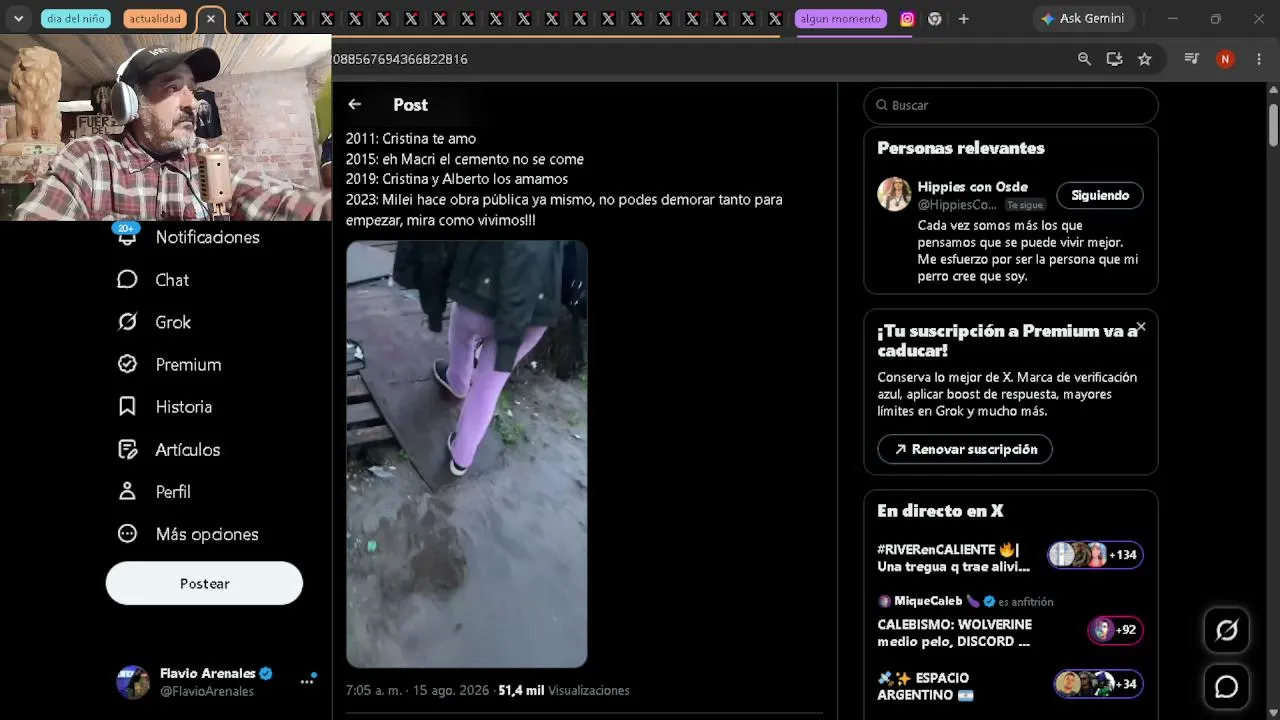Image resolution: width=1280 pixels, height=720 pixels.
Task: Click the zoom magnifier icon in the address bar
Action: tap(1084, 59)
